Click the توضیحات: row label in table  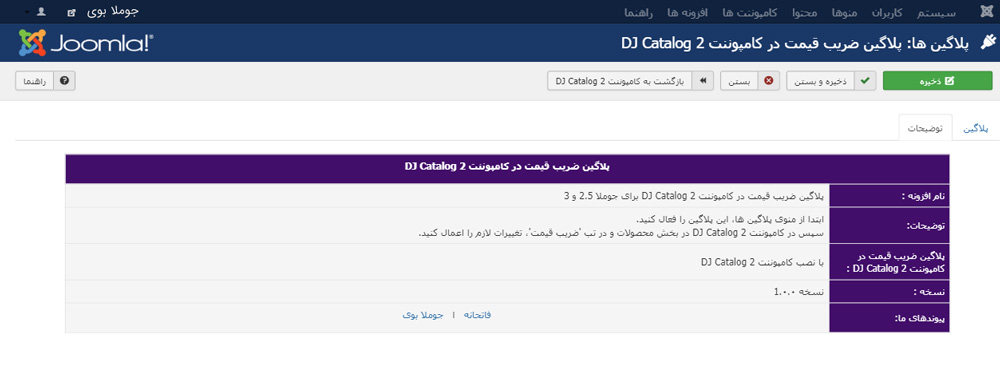pos(889,225)
